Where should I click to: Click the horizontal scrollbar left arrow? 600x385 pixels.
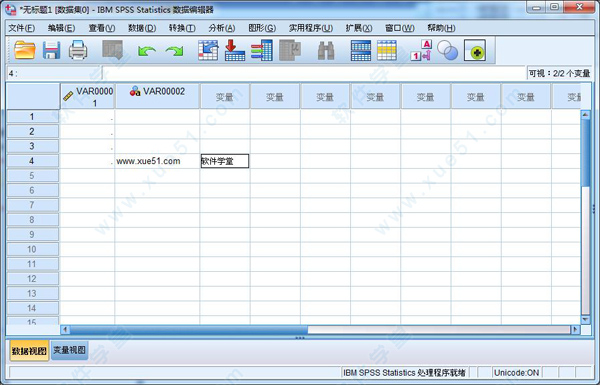click(65, 330)
